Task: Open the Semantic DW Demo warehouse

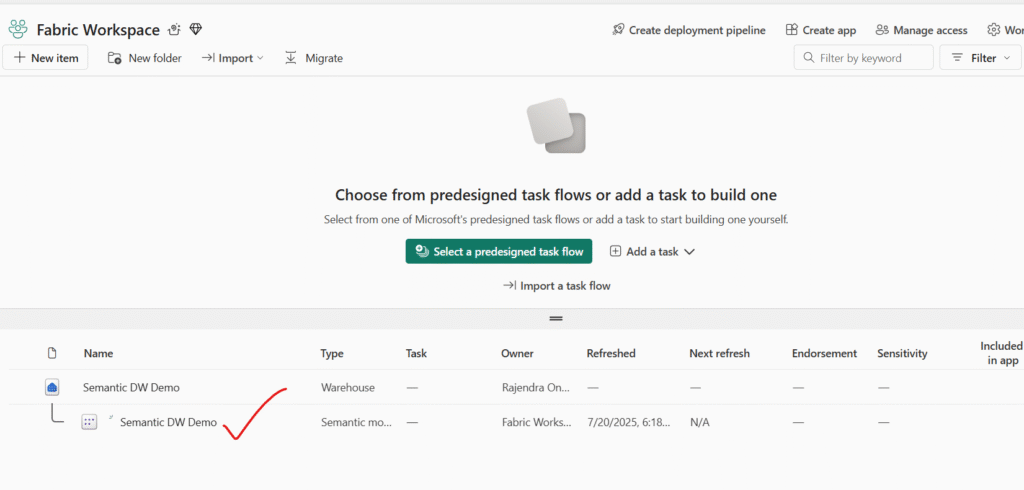Action: (x=131, y=387)
